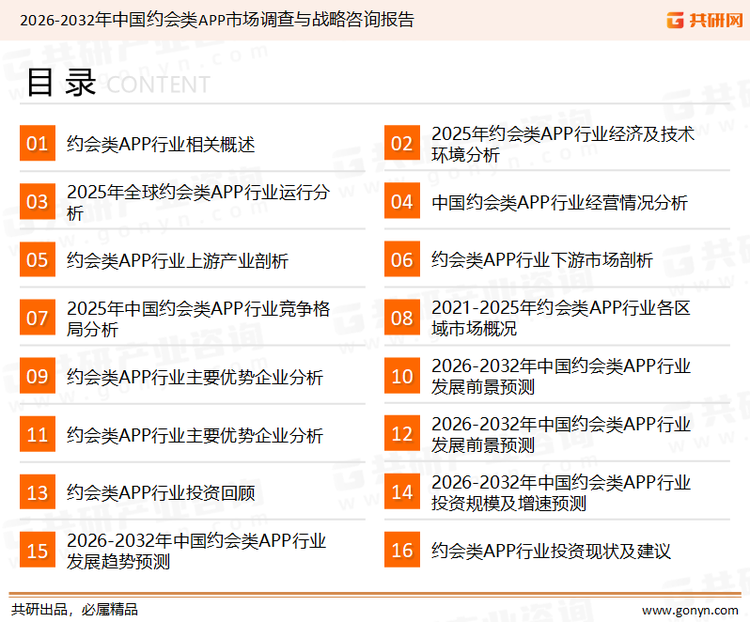Open chapter 约会类APP行业投资回顾
750x622 pixels.
(161, 493)
